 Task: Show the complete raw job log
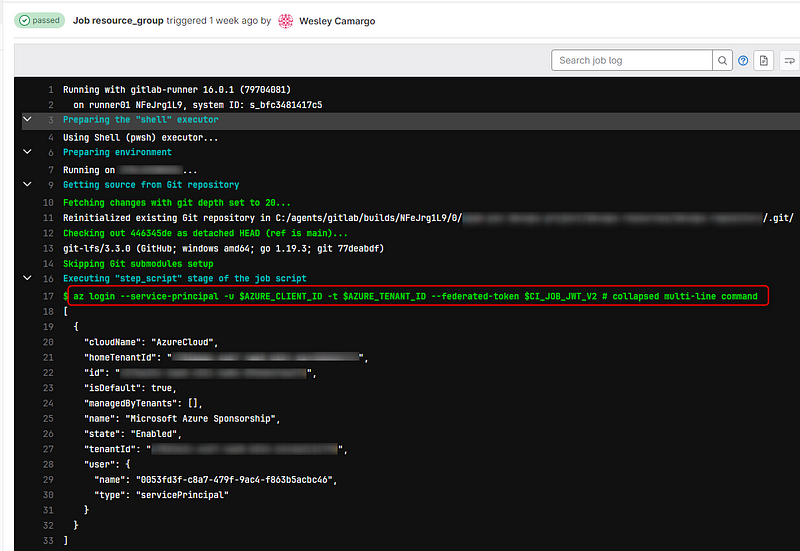tap(764, 60)
